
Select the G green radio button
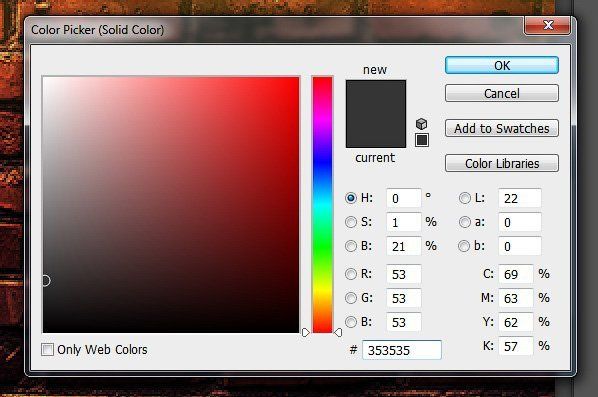coord(350,298)
